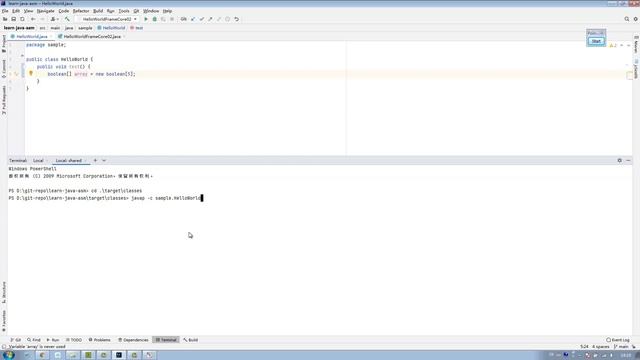The height and width of the screenshot is (360, 640).
Task: Click the yellow light bulb intention icon
Action: (x=31, y=73)
